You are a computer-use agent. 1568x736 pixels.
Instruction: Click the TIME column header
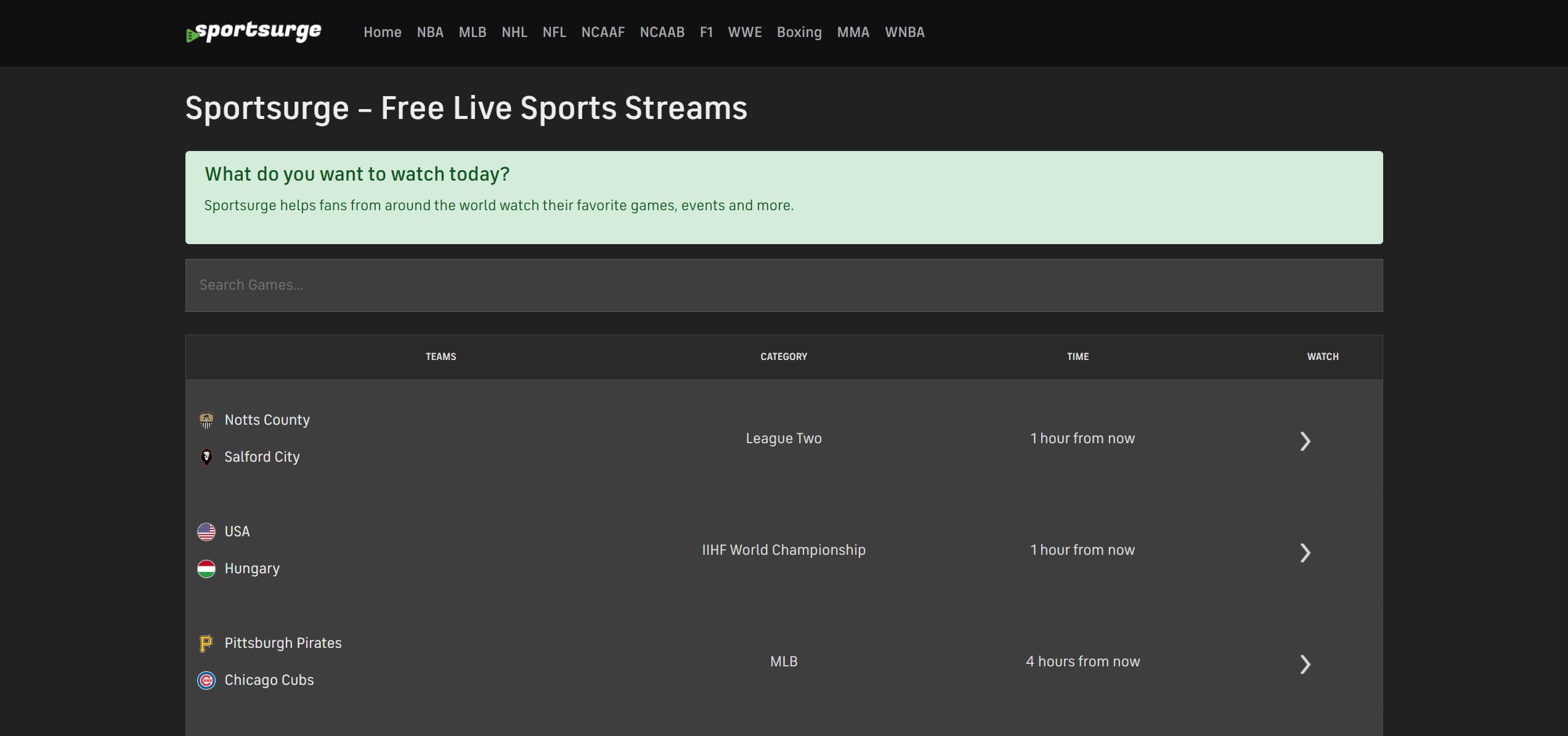click(x=1078, y=357)
